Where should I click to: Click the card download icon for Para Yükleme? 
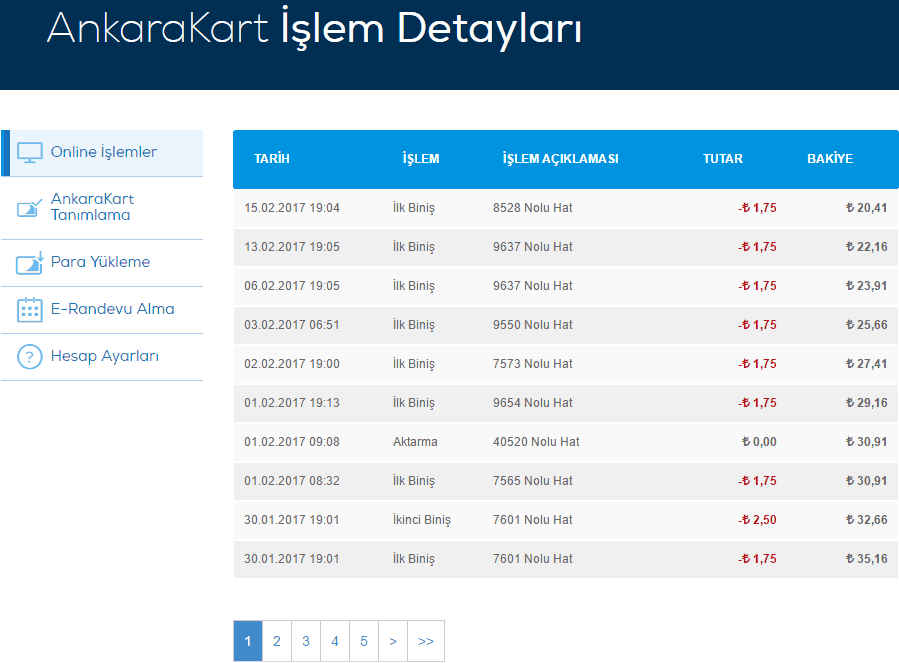click(x=30, y=263)
